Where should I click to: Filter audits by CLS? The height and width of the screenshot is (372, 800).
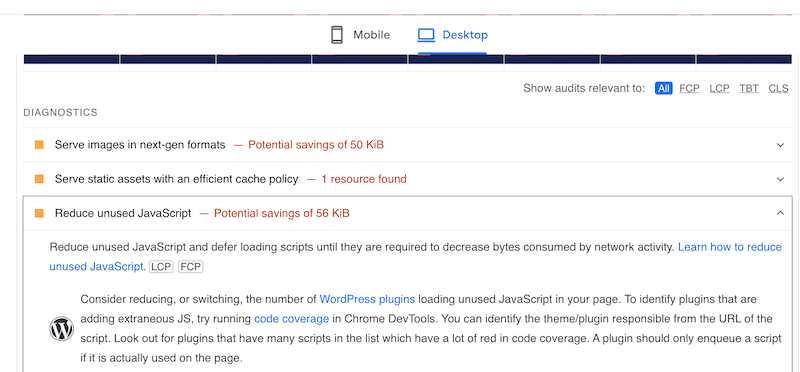(x=779, y=88)
